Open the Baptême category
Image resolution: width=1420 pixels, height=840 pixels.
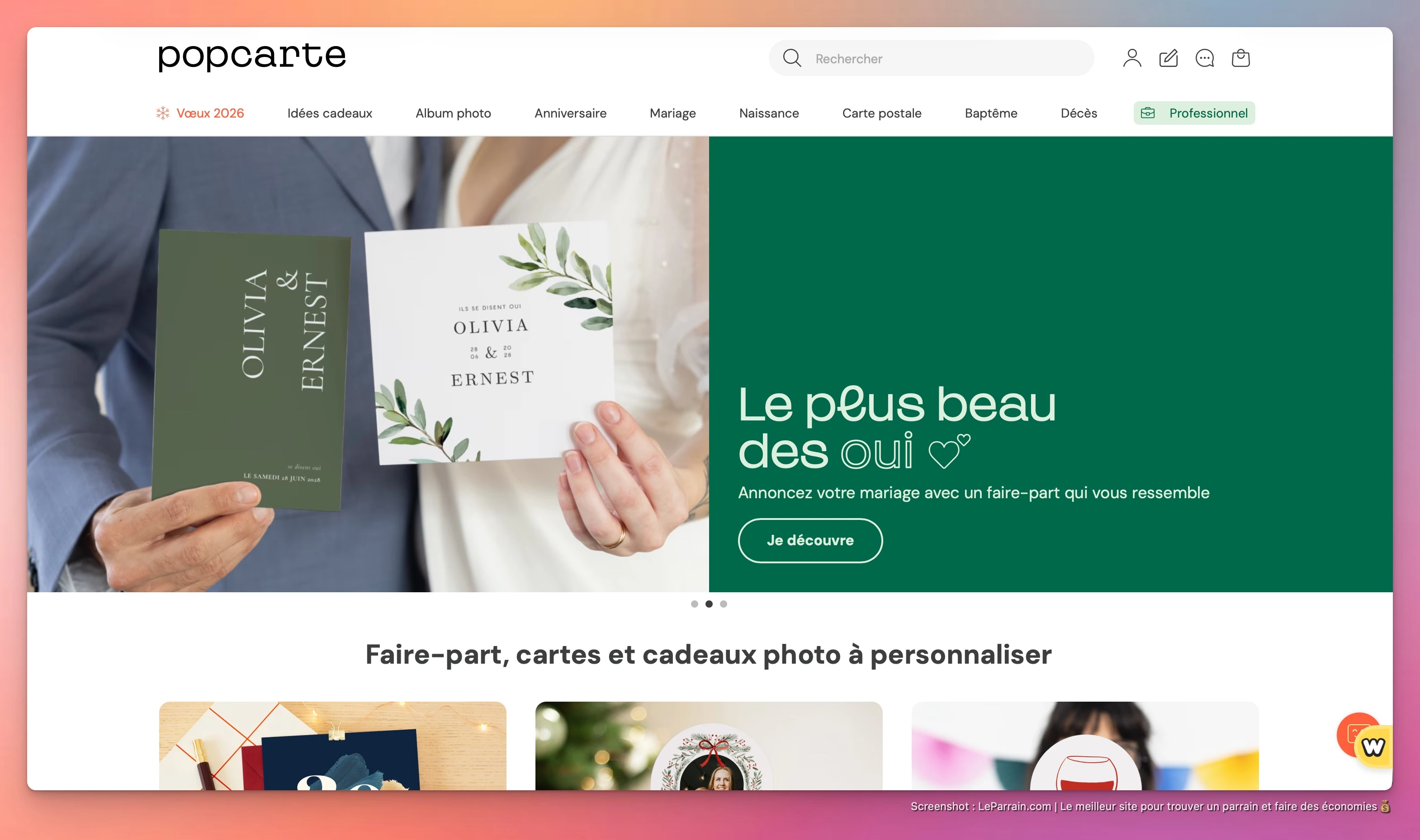tap(991, 113)
